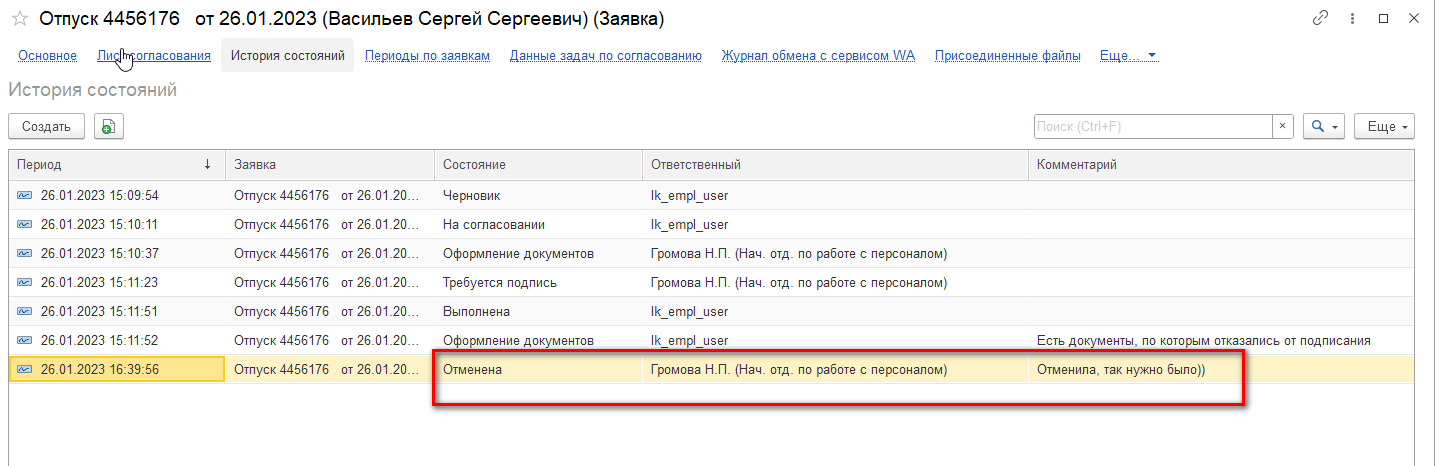Click into the Поиск (Ctrl+F) field
1435x466 pixels.
[x=1153, y=126]
